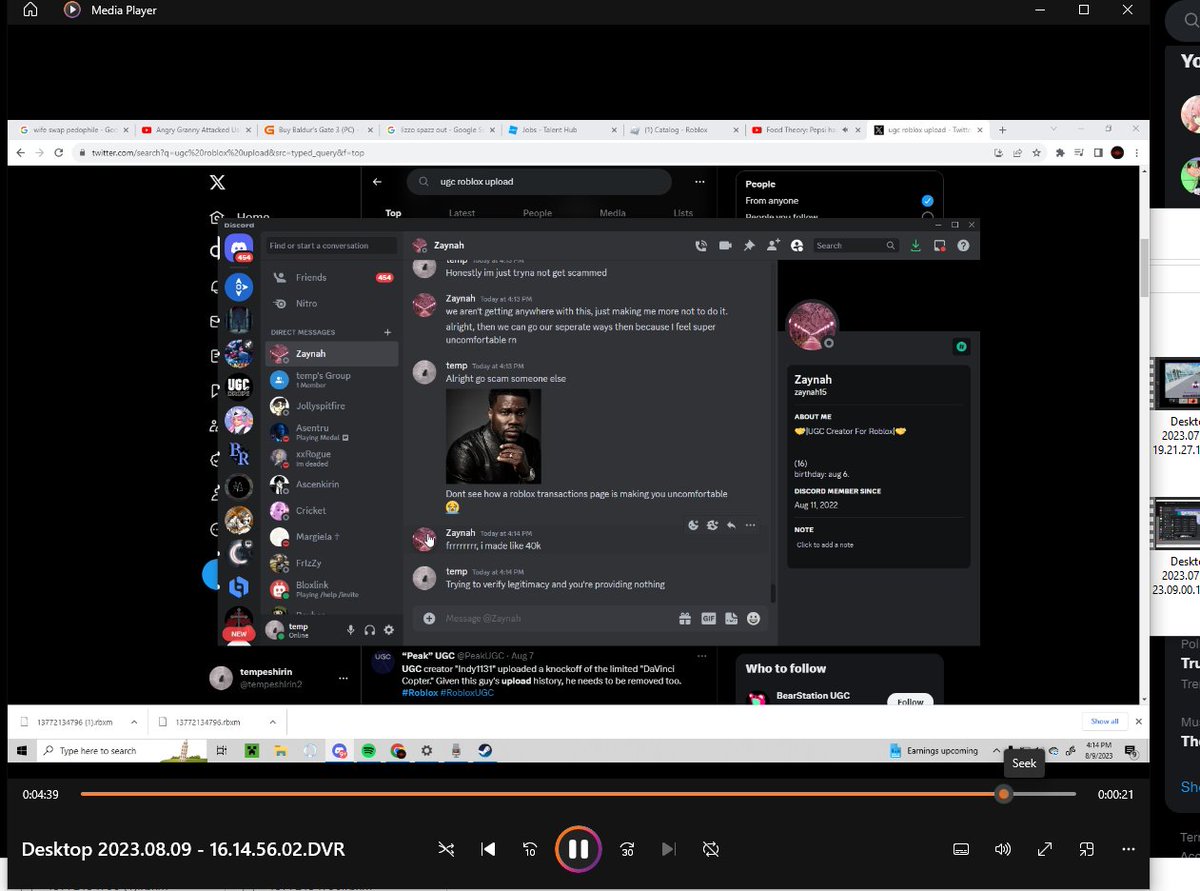Open the gift icon in message bar
Screen dimensions: 1200x891
(685, 619)
